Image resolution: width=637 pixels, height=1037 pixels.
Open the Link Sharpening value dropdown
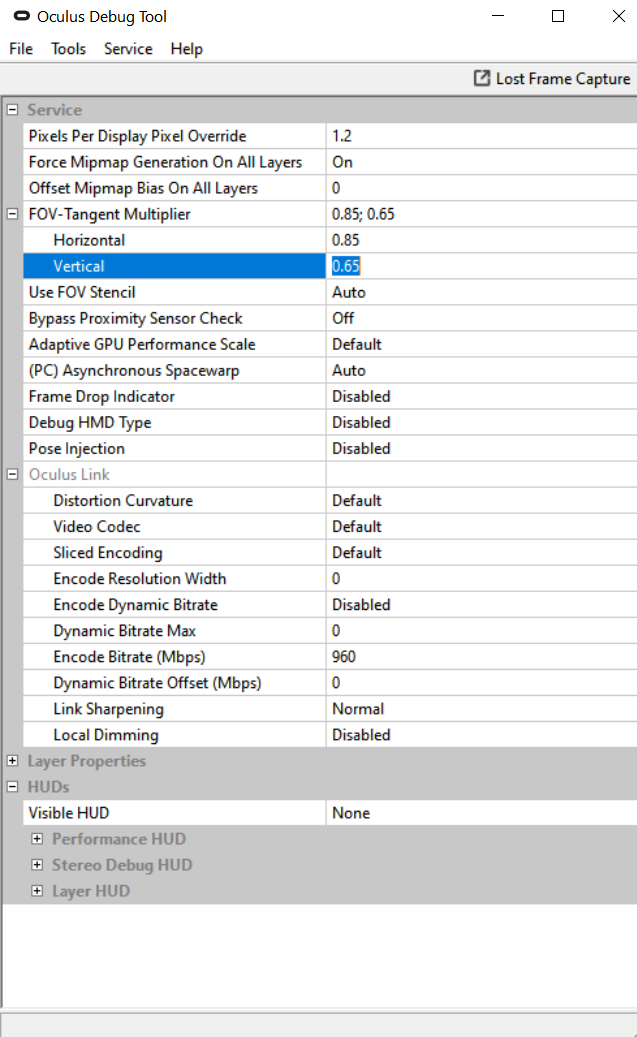point(480,709)
